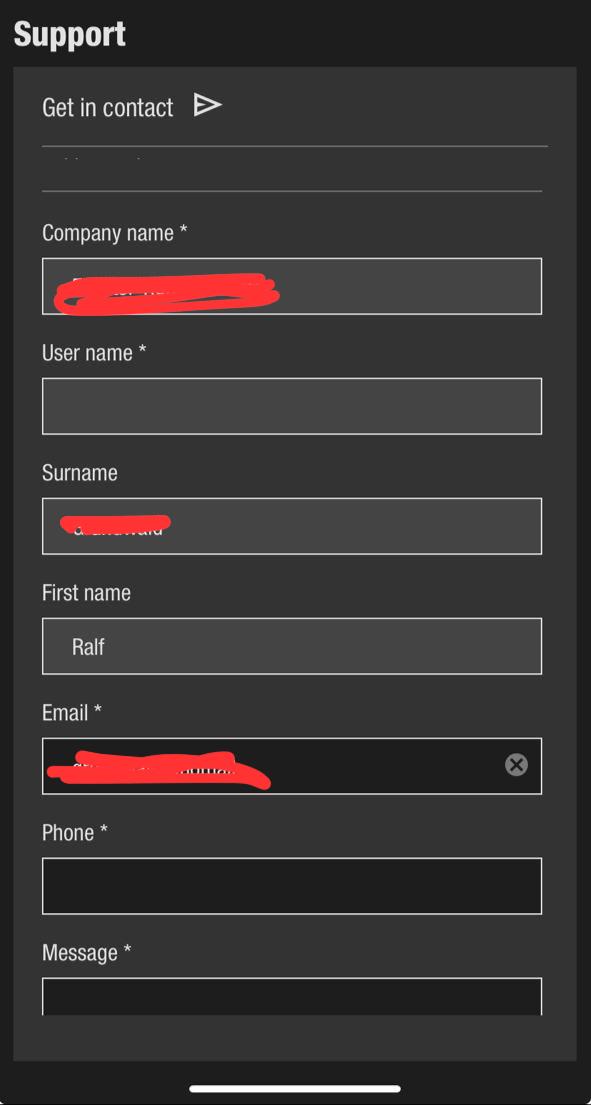Click the User name label

pos(94,352)
